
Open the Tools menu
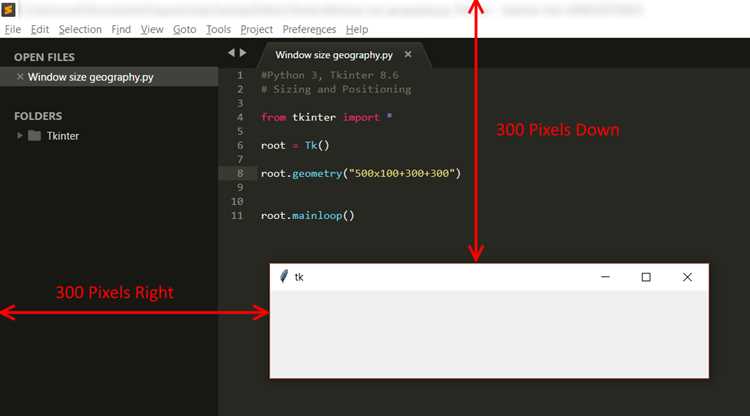pyautogui.click(x=218, y=30)
